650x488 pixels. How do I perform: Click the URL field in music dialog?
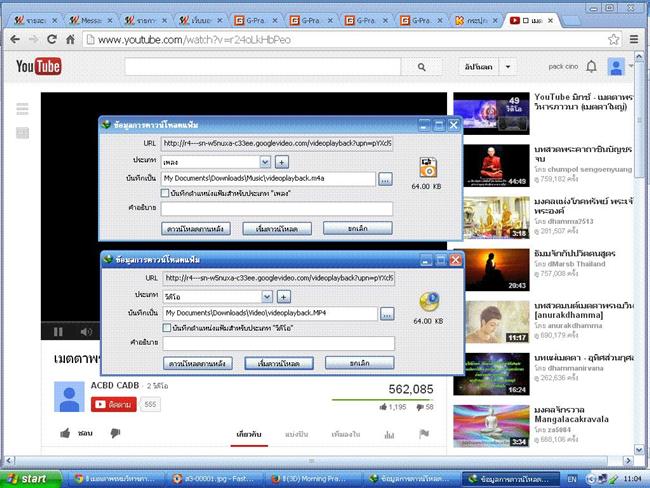276,143
